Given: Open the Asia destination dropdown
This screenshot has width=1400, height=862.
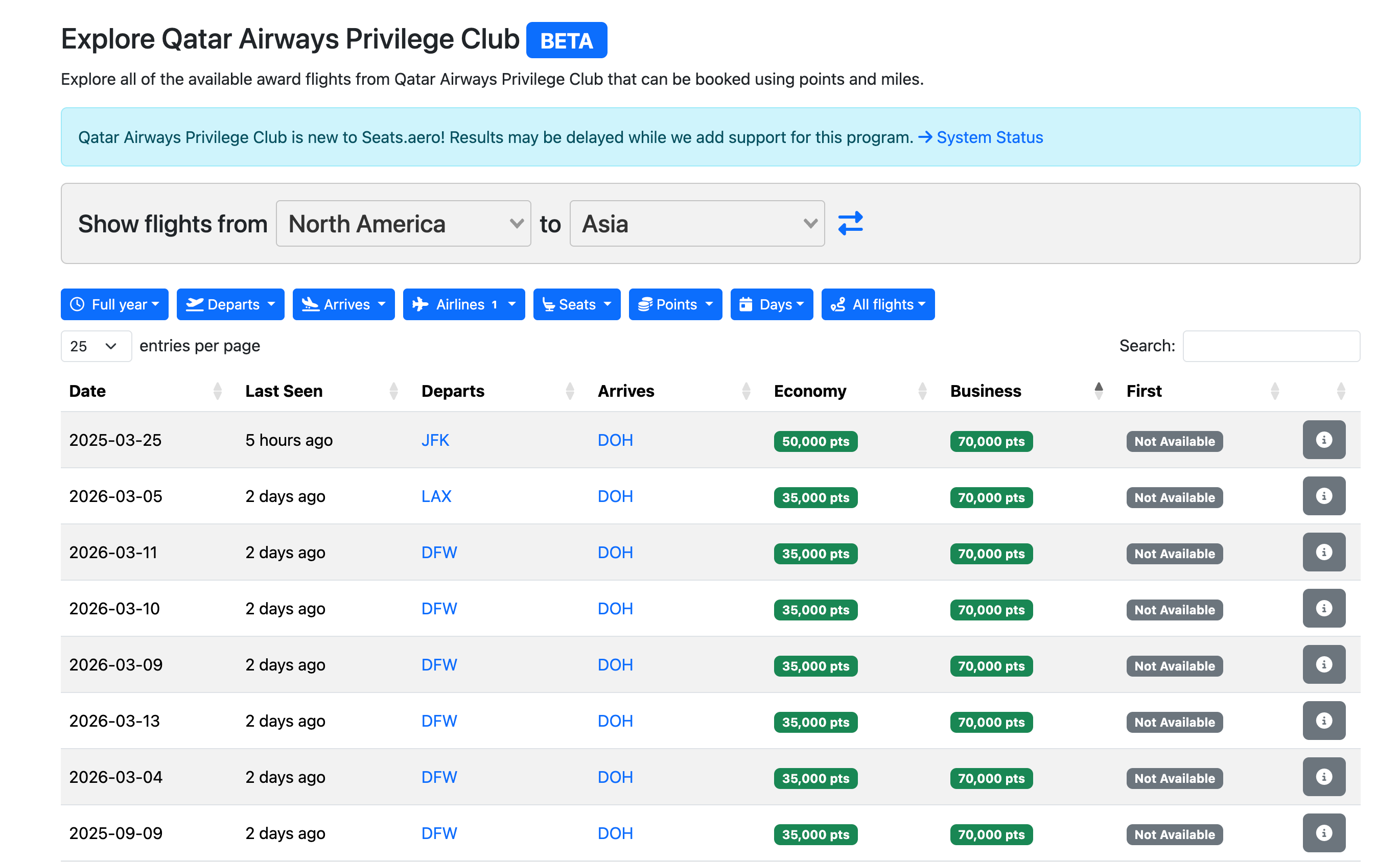Looking at the screenshot, I should (x=697, y=224).
